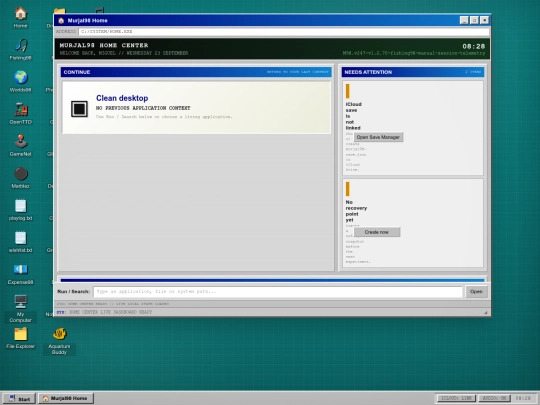Click the address bar path field

284,31
